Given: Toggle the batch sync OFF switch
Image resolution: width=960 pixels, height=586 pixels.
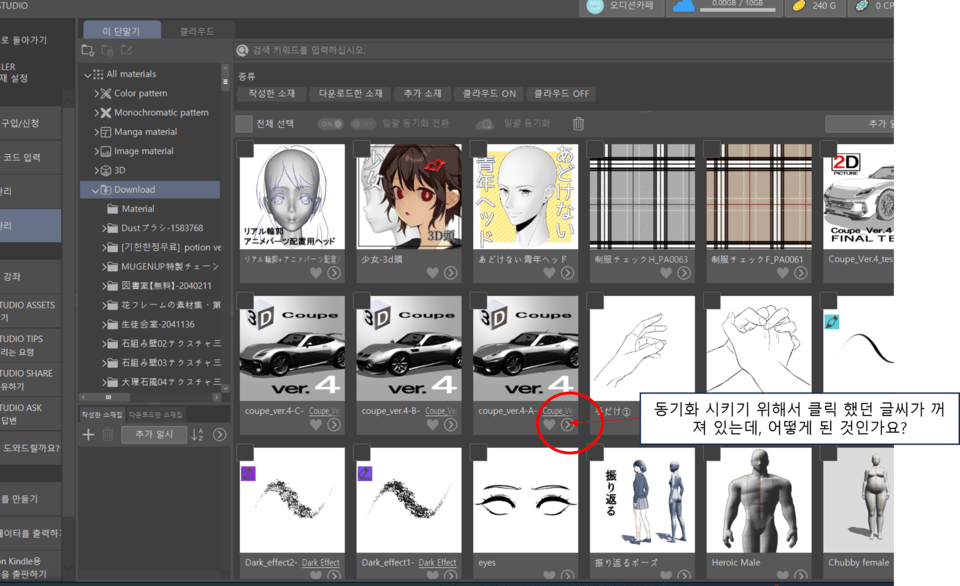Looking at the screenshot, I should click(x=363, y=124).
